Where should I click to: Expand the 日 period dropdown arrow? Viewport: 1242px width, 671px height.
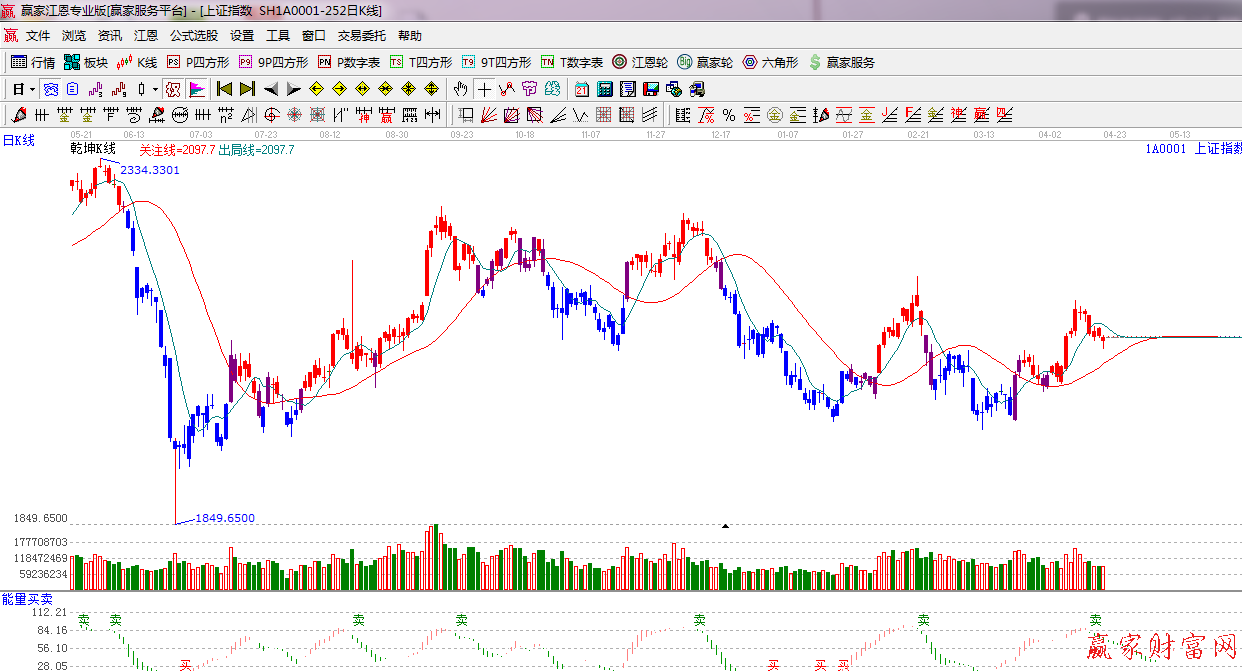pyautogui.click(x=32, y=89)
